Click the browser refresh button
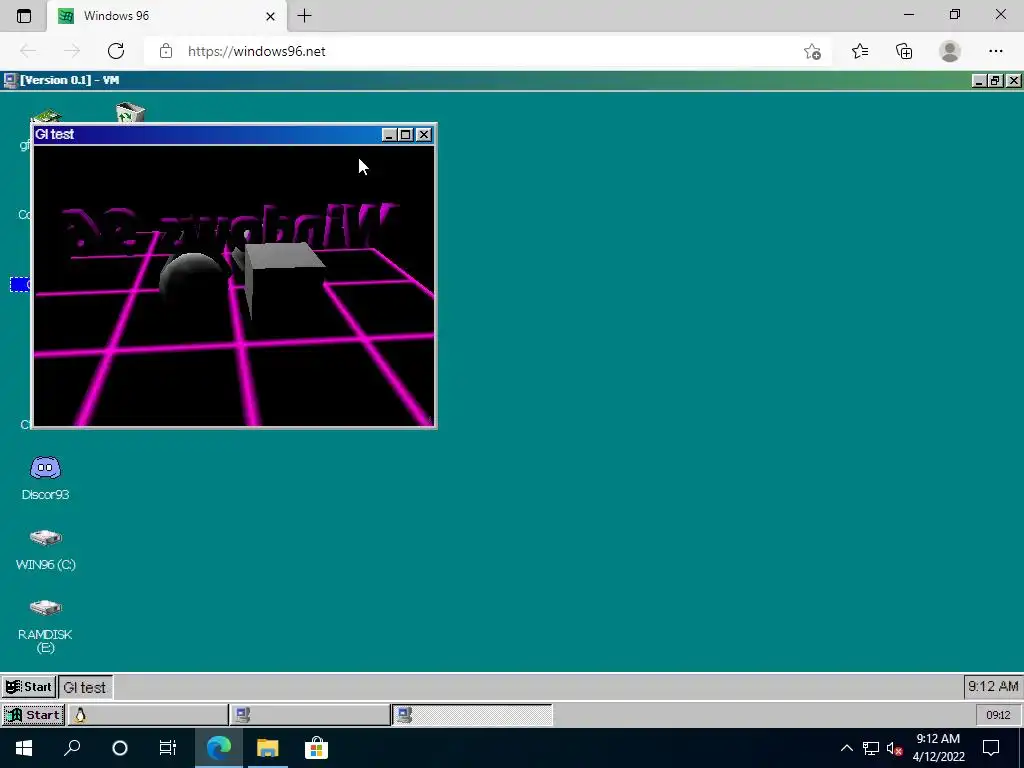1024x768 pixels. [x=116, y=51]
